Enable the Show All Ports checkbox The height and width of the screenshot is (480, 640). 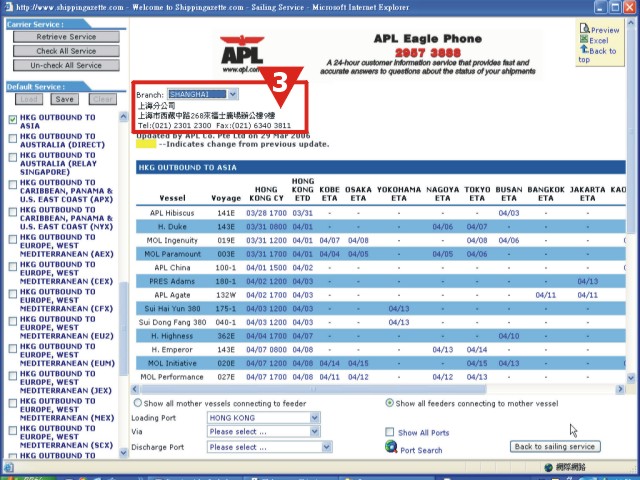(x=390, y=432)
